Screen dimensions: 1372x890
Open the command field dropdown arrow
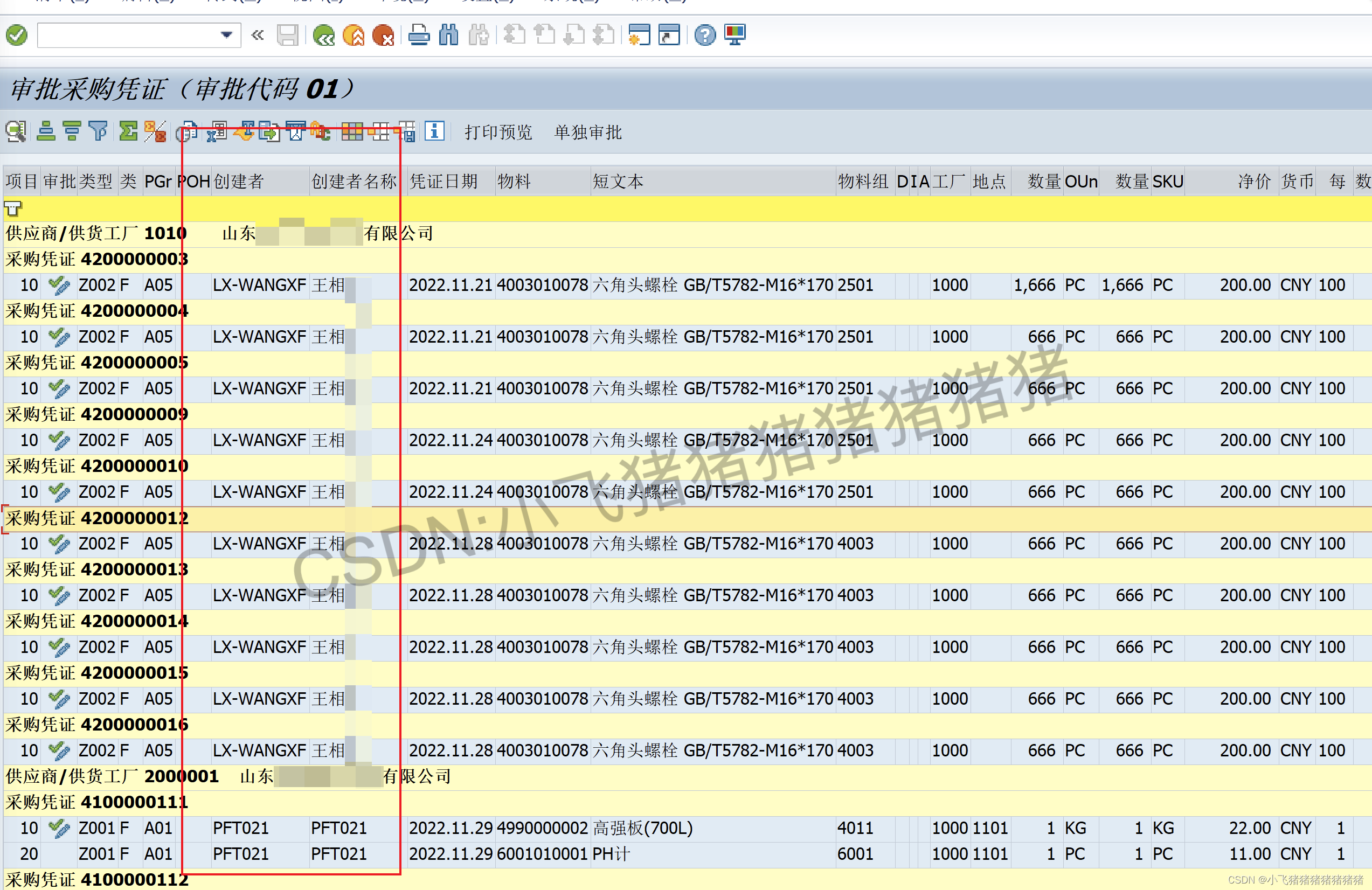(x=226, y=34)
